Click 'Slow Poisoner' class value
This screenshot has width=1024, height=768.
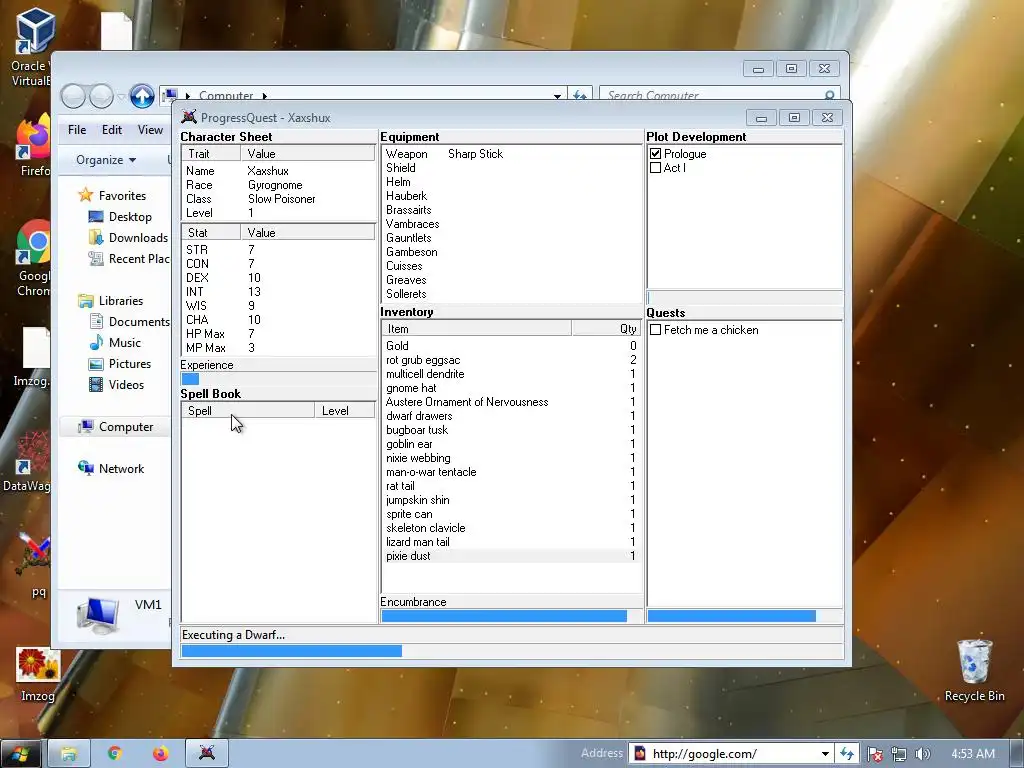(281, 199)
